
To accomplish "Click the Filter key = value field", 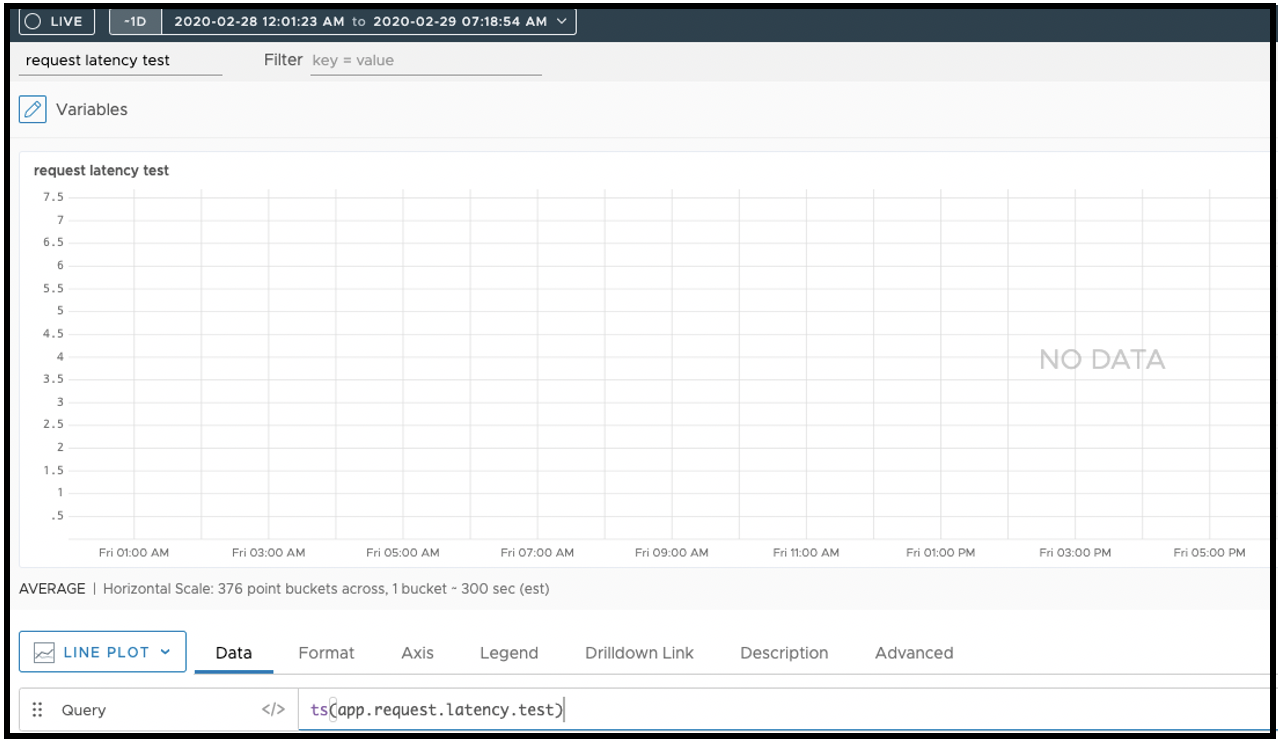I will (x=425, y=60).
